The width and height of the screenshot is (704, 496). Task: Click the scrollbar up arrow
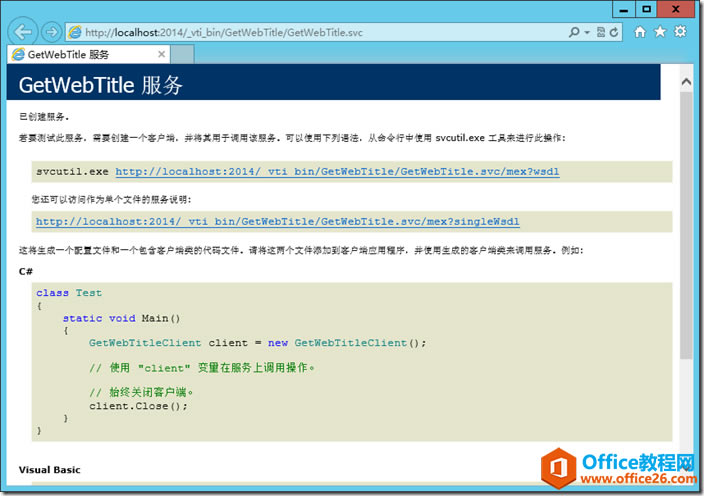pos(686,82)
